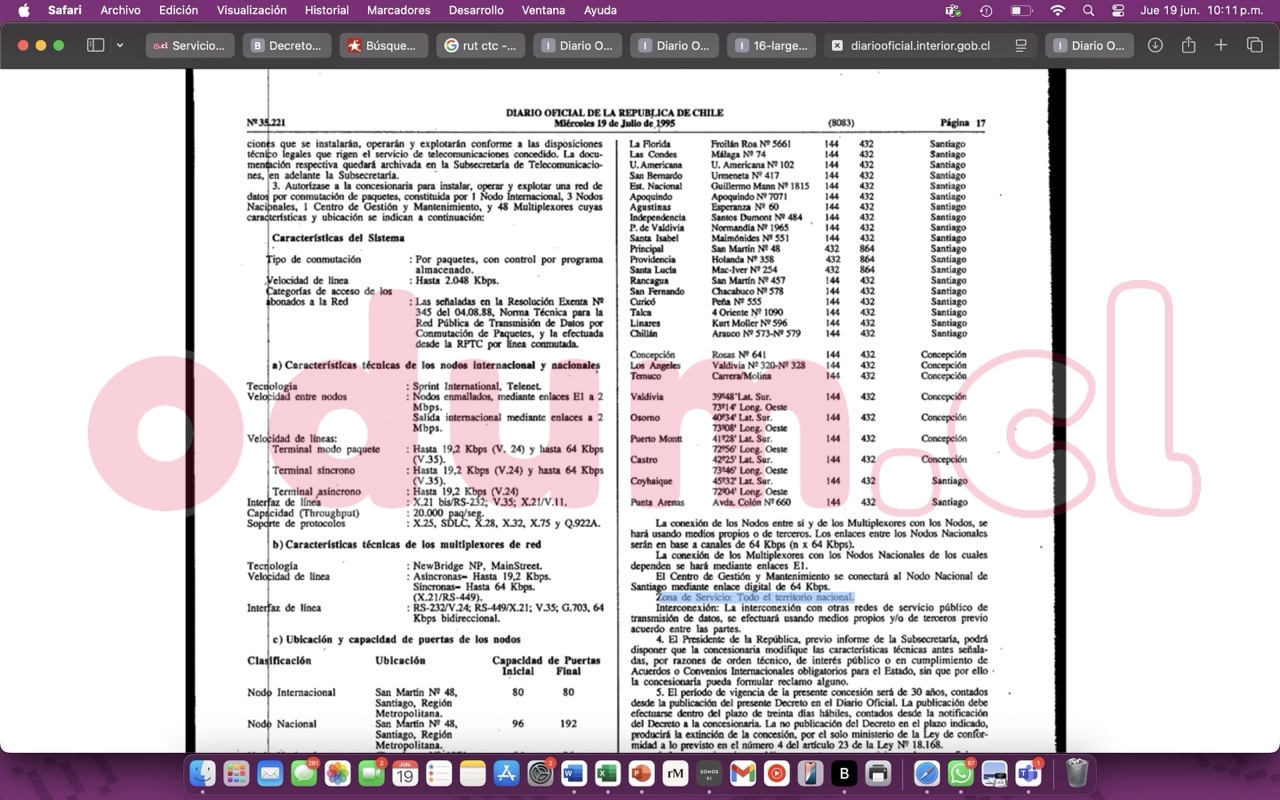
Task: Open Control Center toggles in menu bar
Action: tap(1118, 10)
